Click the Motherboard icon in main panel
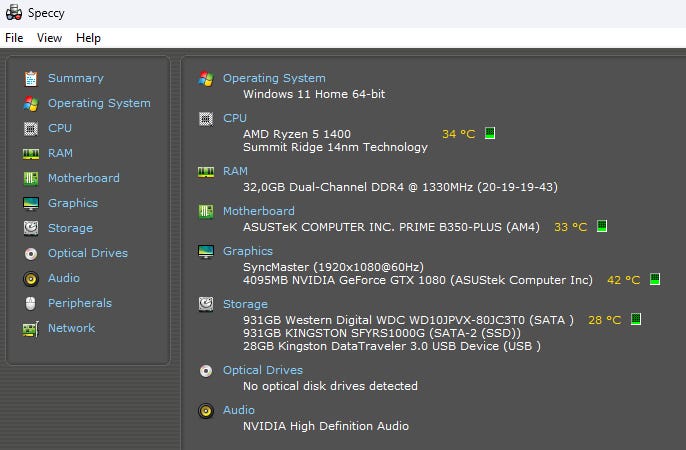 click(x=206, y=212)
